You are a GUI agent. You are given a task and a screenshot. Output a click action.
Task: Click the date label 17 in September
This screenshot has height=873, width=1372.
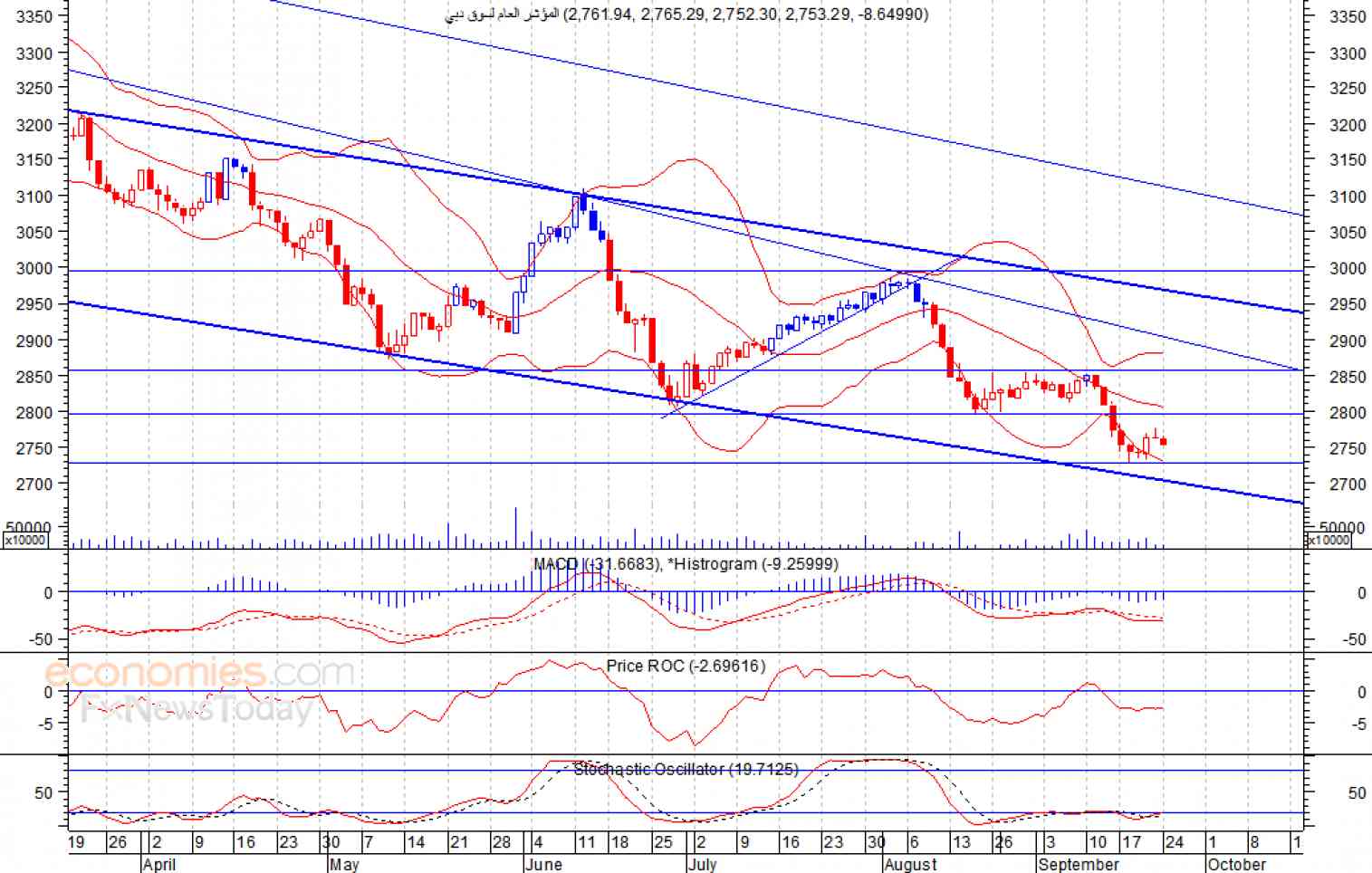[1131, 843]
